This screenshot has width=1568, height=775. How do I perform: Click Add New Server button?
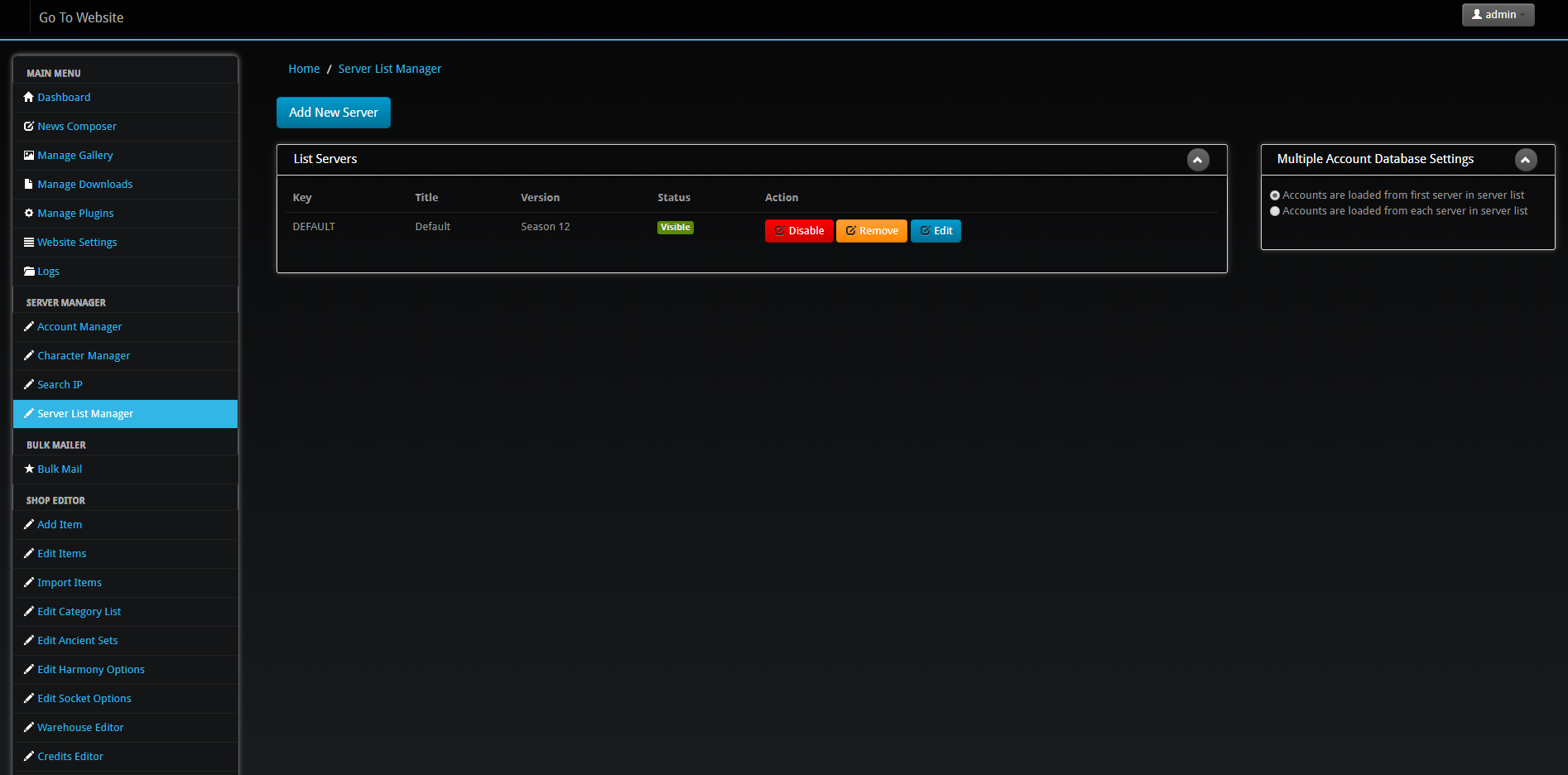click(334, 113)
